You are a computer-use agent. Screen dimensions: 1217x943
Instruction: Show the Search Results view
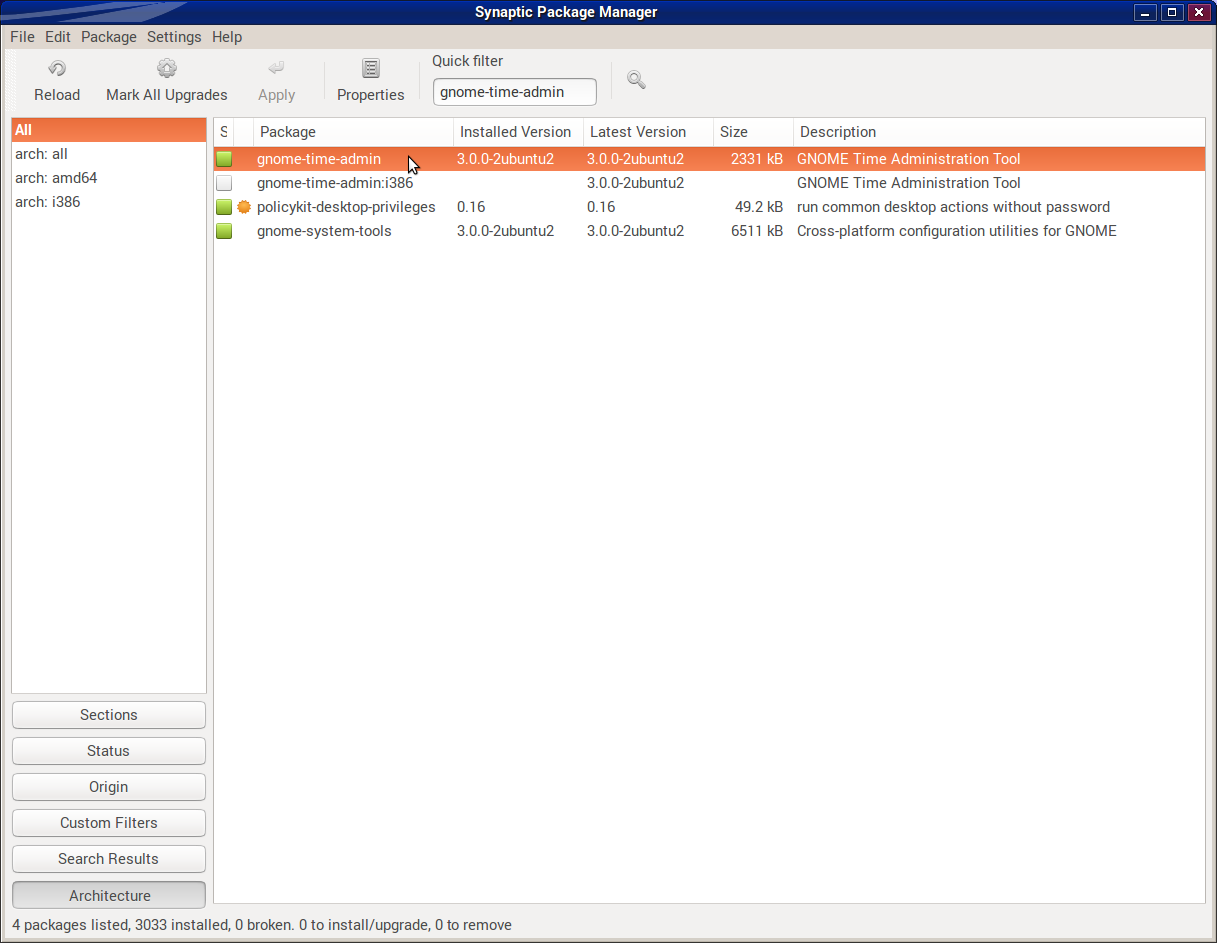pos(109,859)
